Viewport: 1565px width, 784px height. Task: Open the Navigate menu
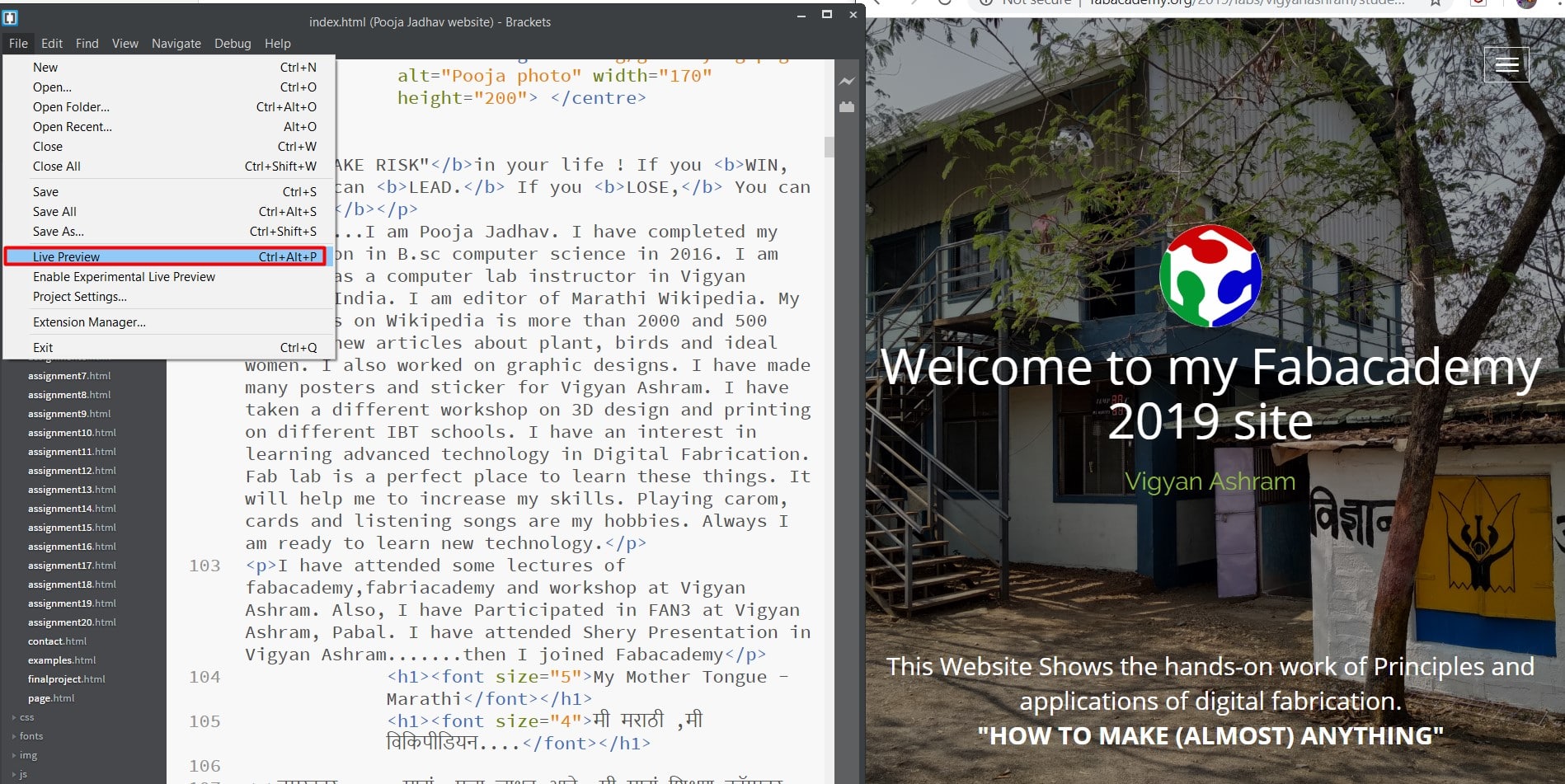pos(176,44)
